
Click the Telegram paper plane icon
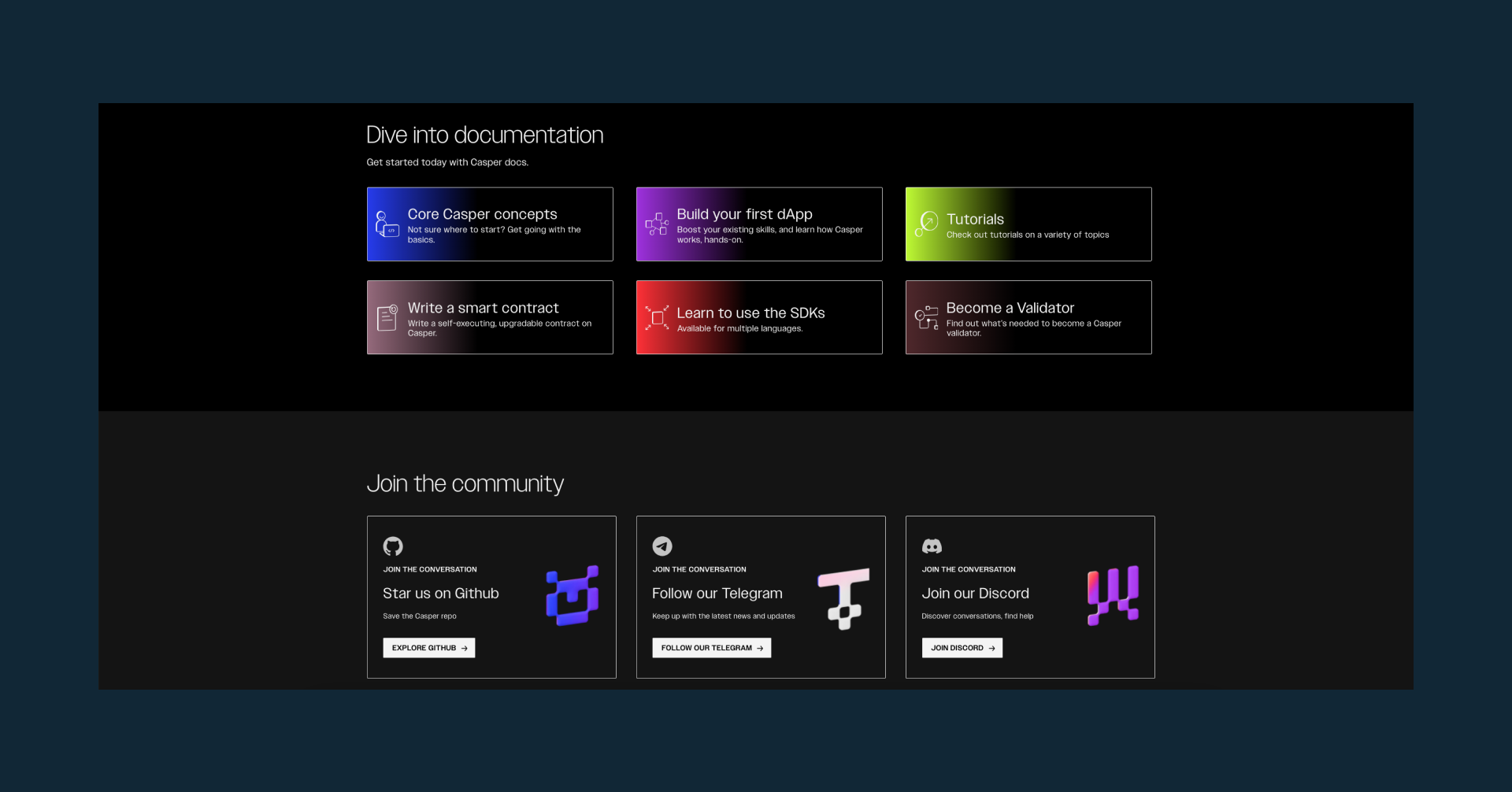(662, 546)
